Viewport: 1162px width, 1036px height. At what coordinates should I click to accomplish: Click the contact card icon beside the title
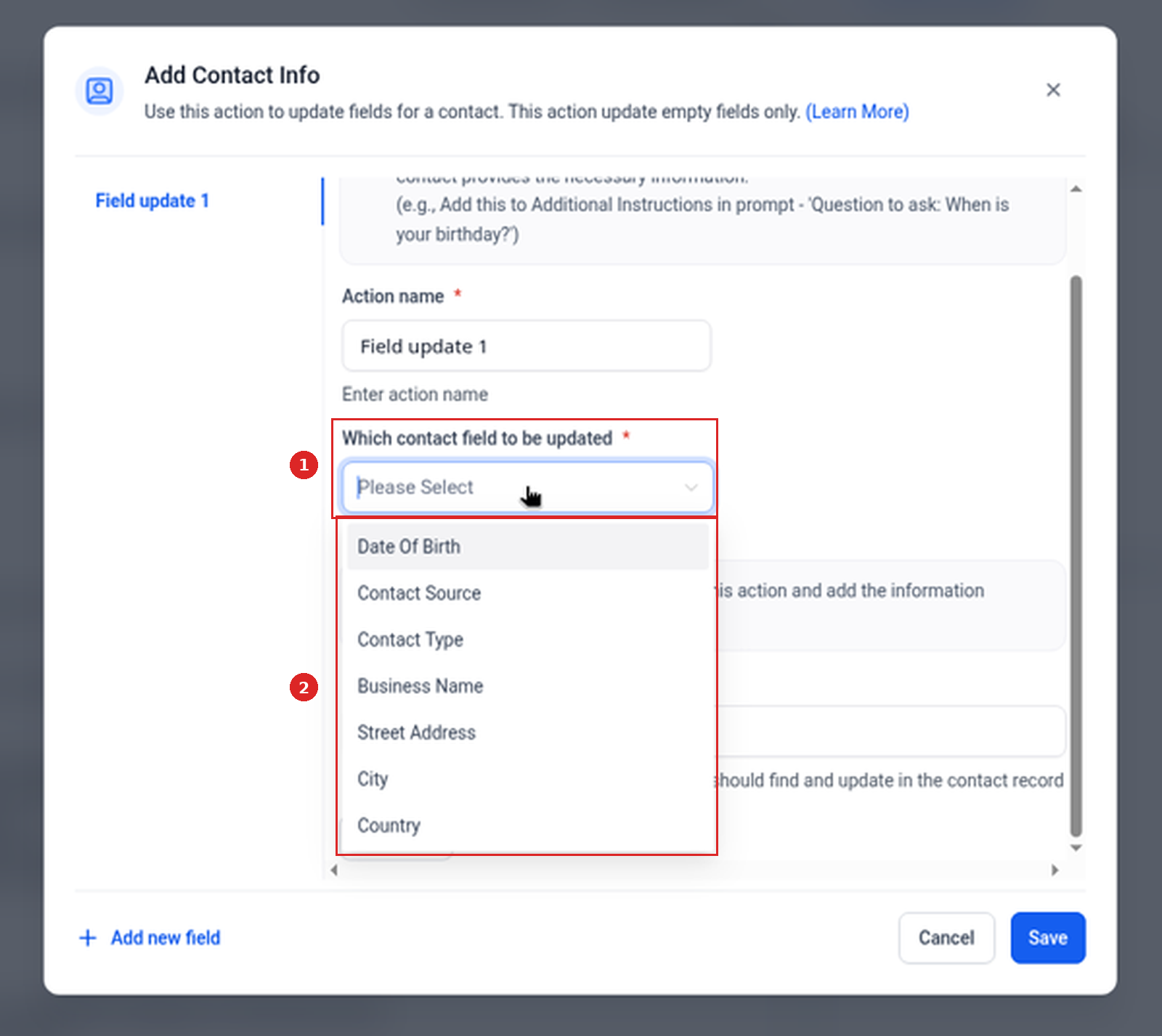99,91
